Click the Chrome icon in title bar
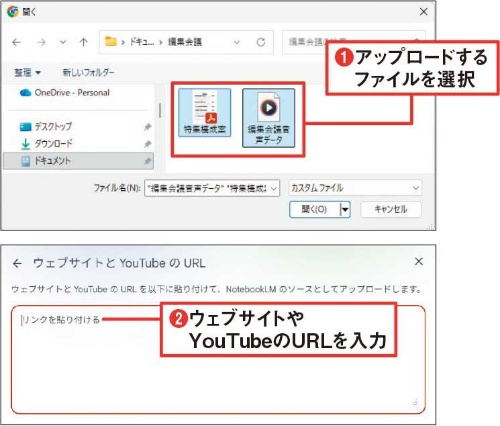This screenshot has height=426, width=500. coord(13,12)
